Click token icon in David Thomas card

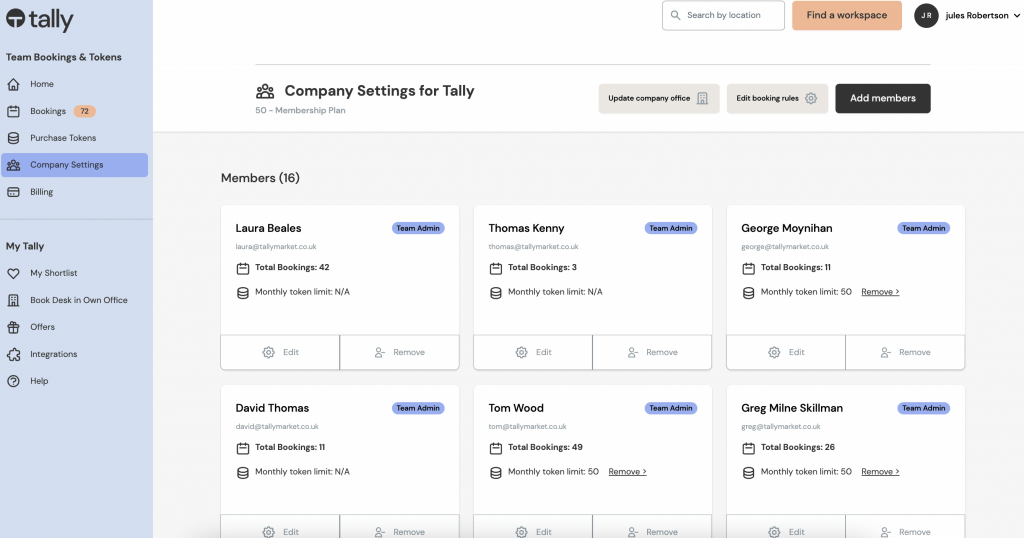coord(242,473)
